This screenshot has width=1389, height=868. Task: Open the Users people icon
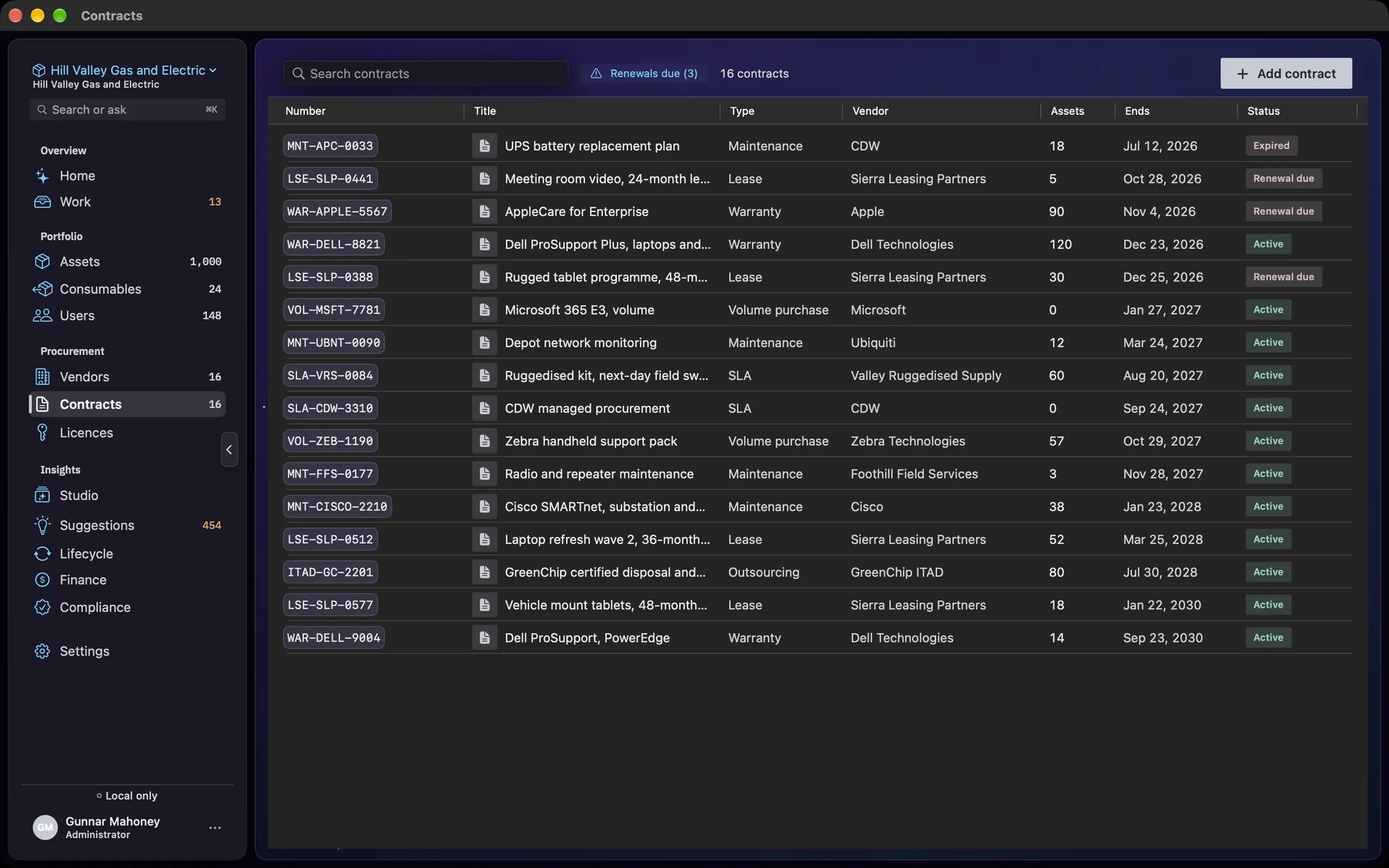click(x=42, y=316)
